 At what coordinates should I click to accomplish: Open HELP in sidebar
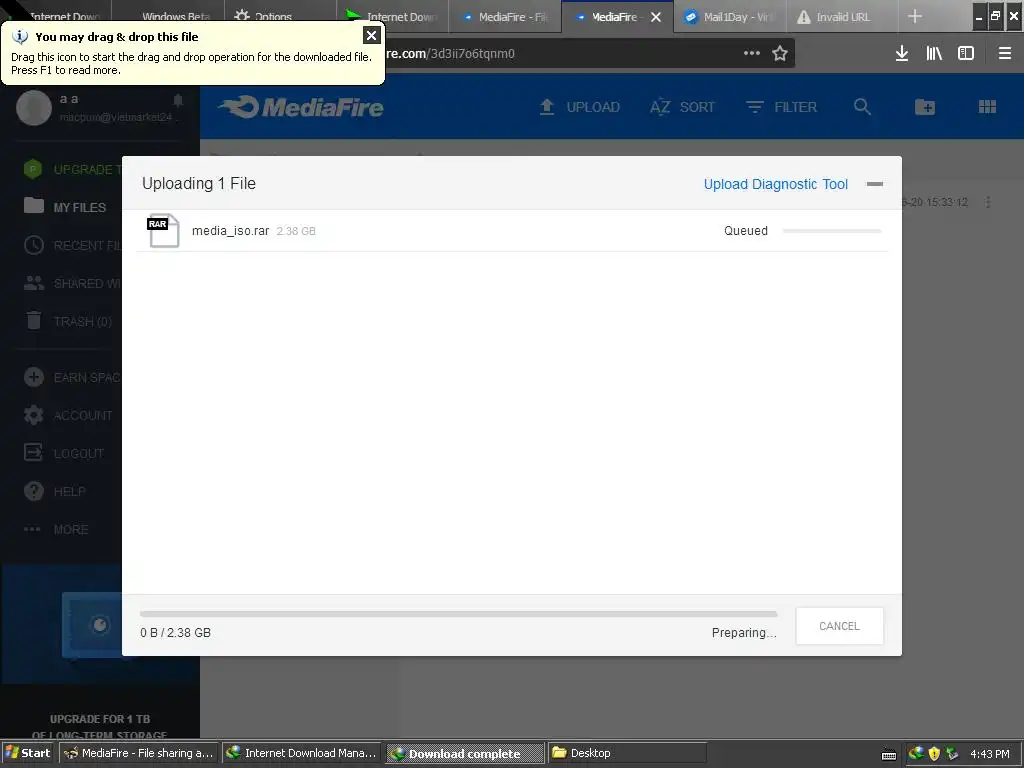pos(55,491)
